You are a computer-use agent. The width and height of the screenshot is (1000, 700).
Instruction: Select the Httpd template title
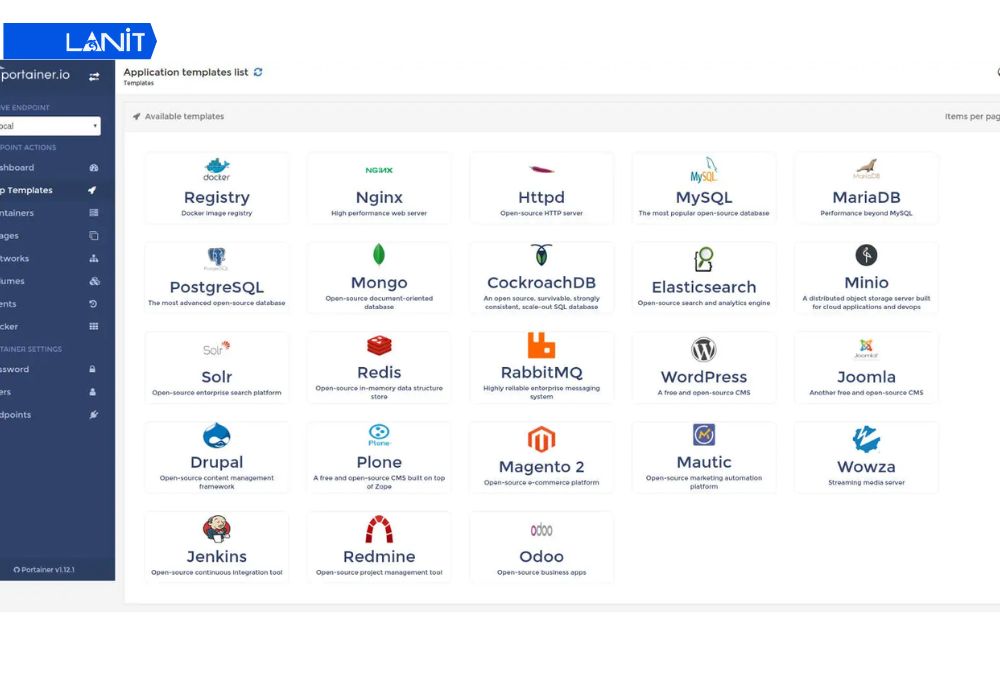pos(541,198)
